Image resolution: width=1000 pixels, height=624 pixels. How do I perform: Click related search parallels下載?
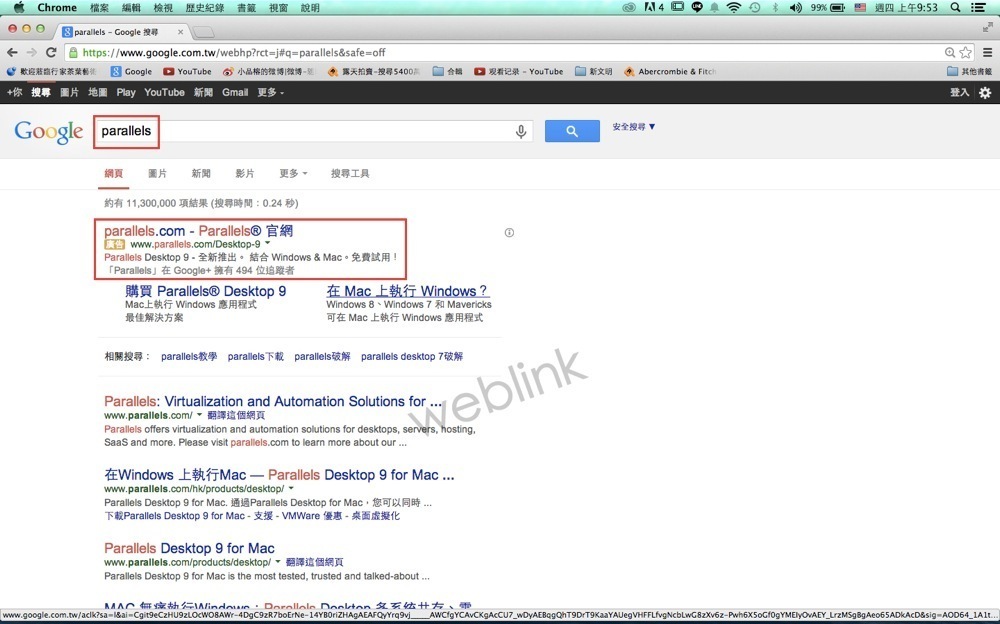tap(256, 357)
